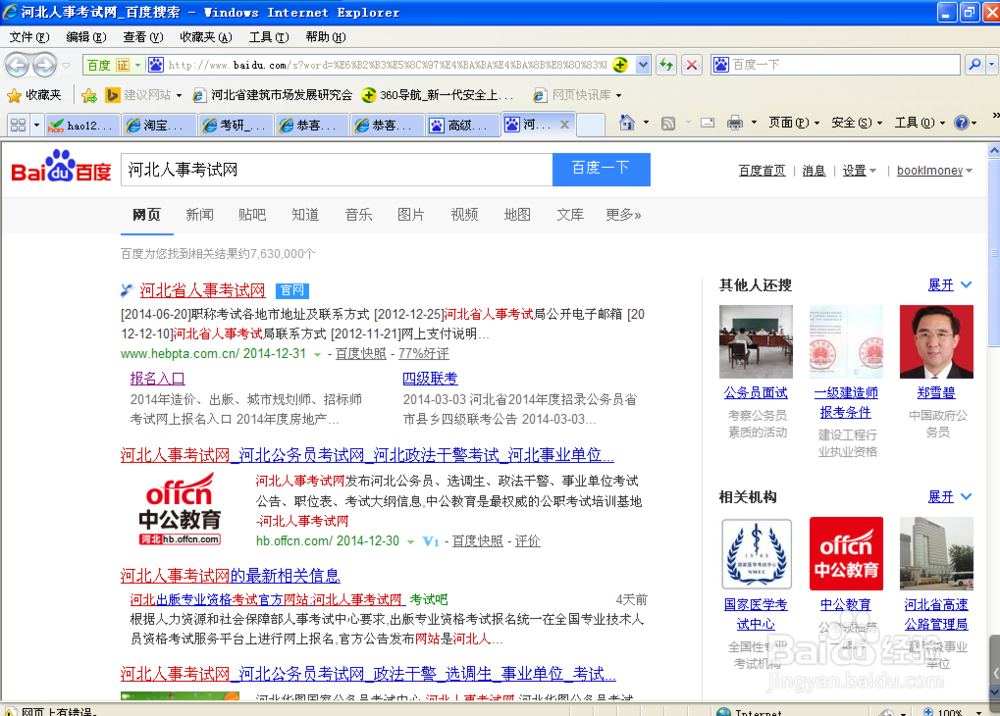Click the search magnifier icon
Viewport: 1000px width, 716px height.
[975, 64]
